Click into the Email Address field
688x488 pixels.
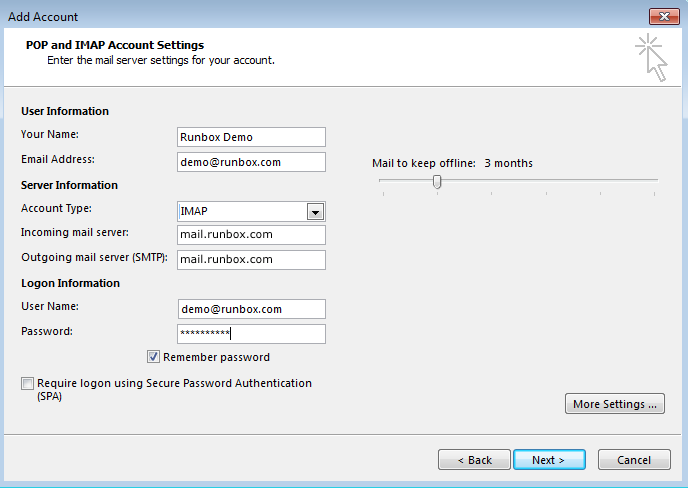coord(251,162)
